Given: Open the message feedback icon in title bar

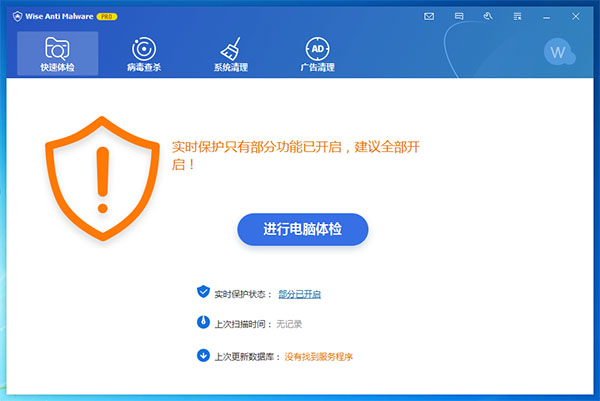Looking at the screenshot, I should 459,17.
